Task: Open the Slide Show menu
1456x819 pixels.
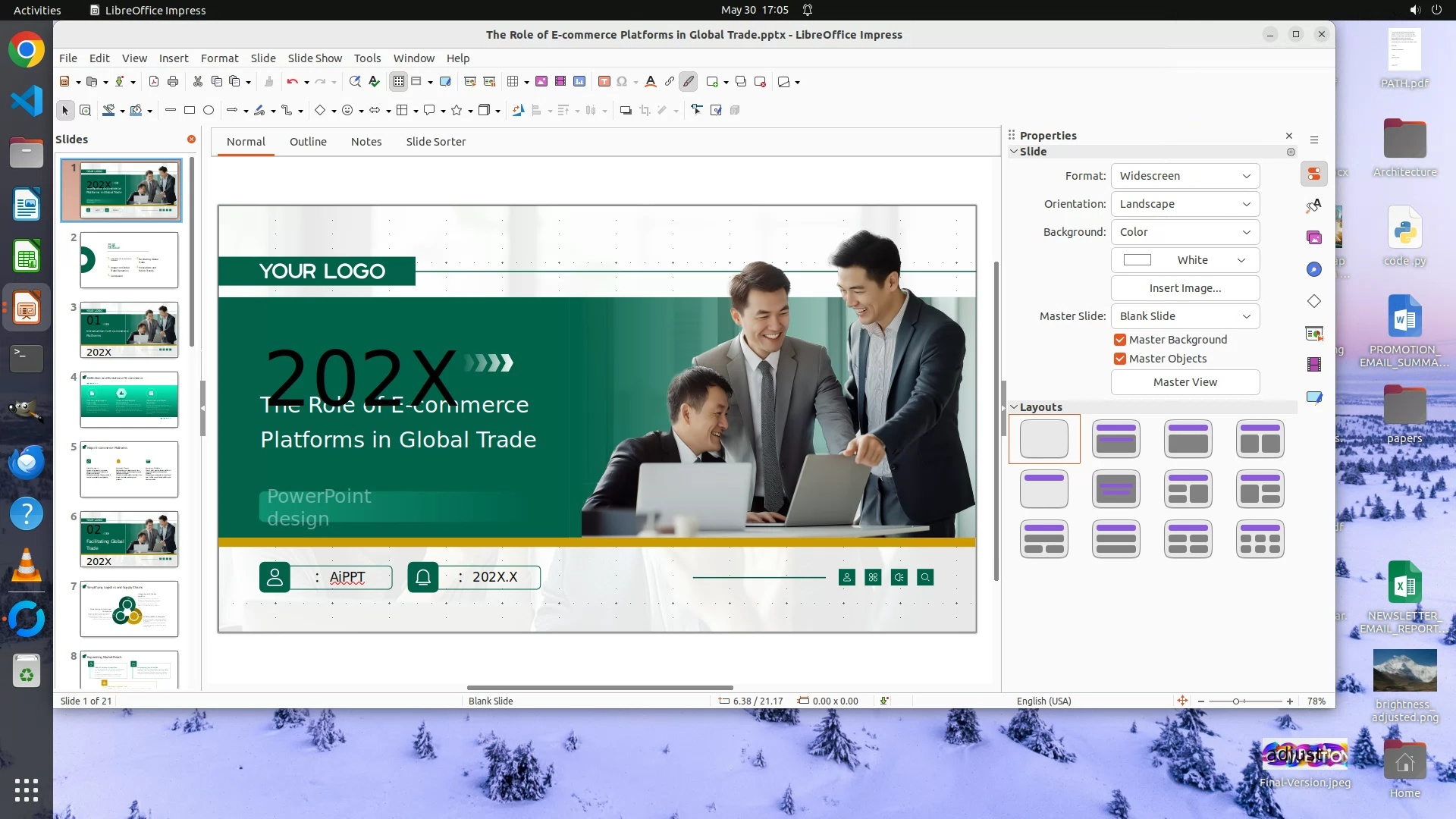Action: click(315, 58)
